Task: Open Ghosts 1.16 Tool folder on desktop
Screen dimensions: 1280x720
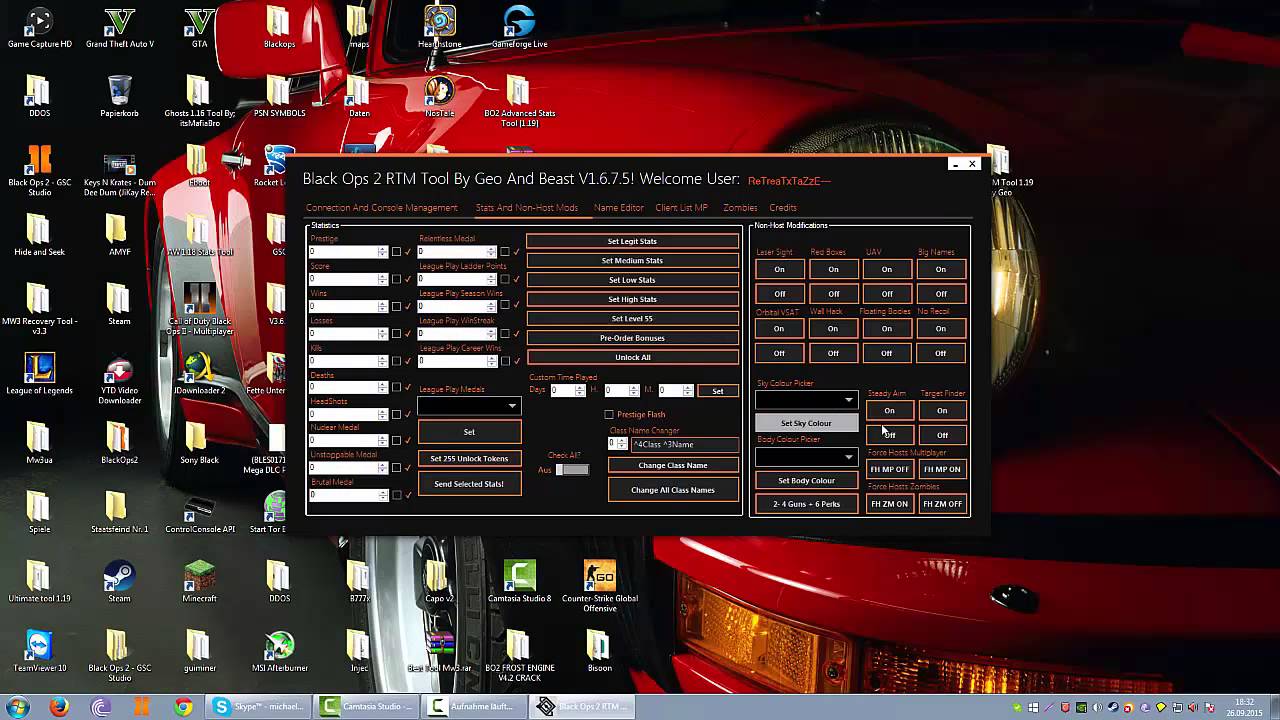Action: click(x=199, y=100)
